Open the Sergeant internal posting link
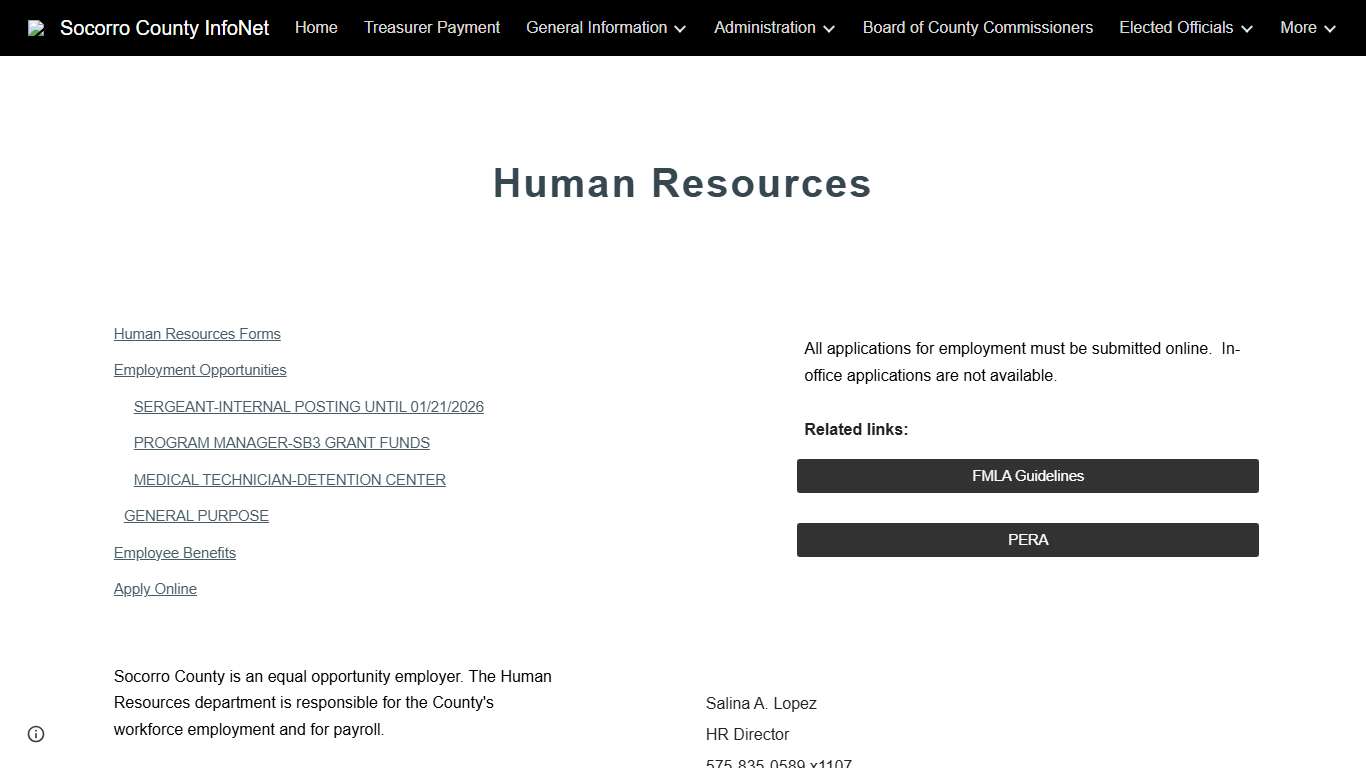Viewport: 1366px width, 768px height. click(x=308, y=406)
